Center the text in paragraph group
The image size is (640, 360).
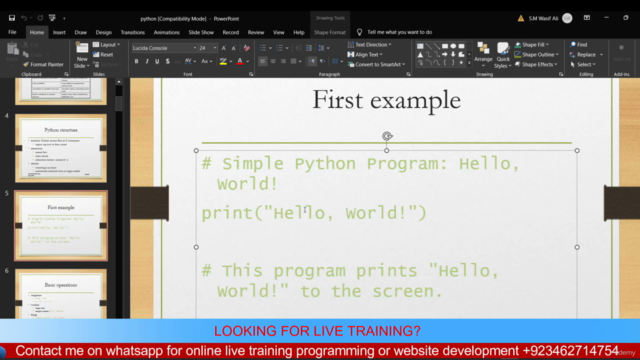pyautogui.click(x=273, y=61)
